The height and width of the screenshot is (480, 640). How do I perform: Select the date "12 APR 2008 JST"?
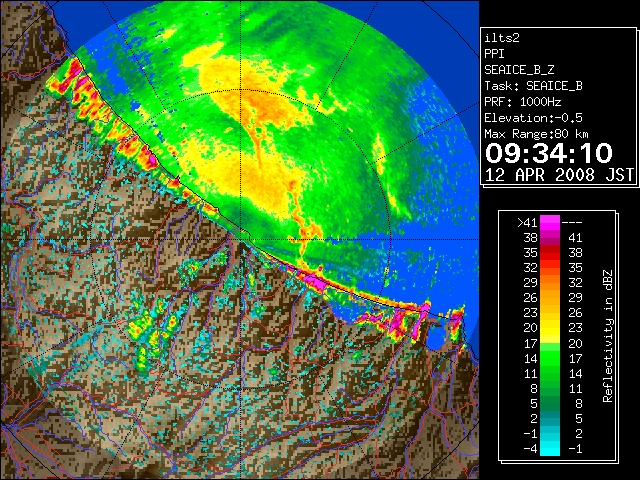click(x=559, y=175)
